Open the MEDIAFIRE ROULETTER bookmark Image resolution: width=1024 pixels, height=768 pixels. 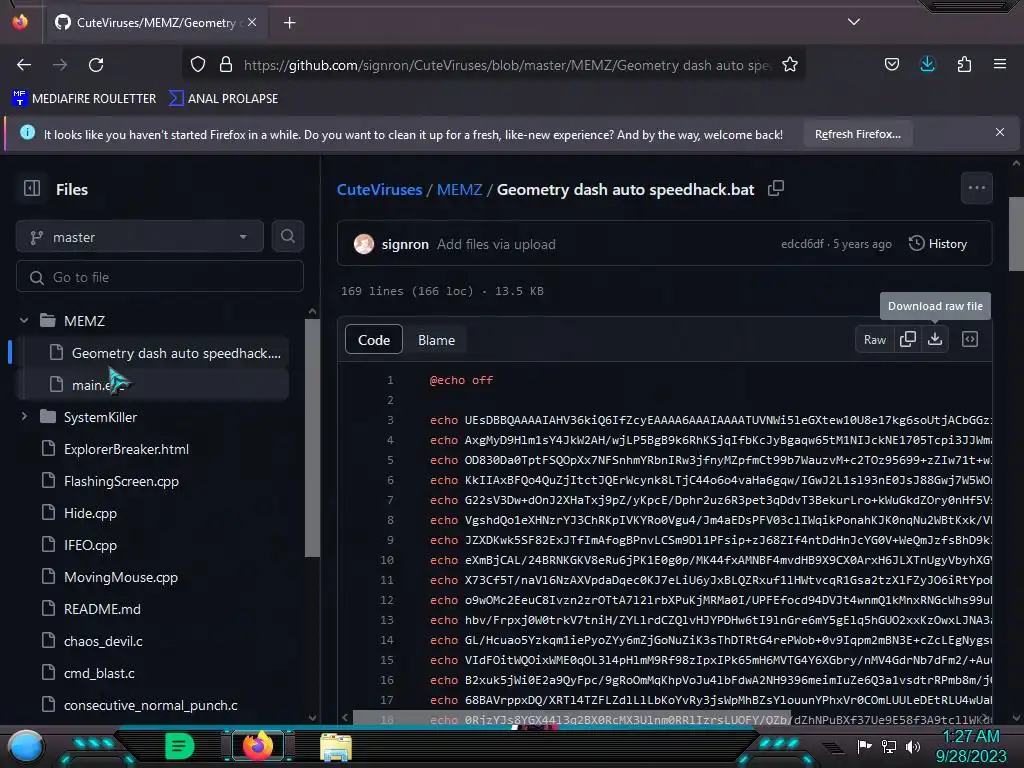pyautogui.click(x=84, y=99)
